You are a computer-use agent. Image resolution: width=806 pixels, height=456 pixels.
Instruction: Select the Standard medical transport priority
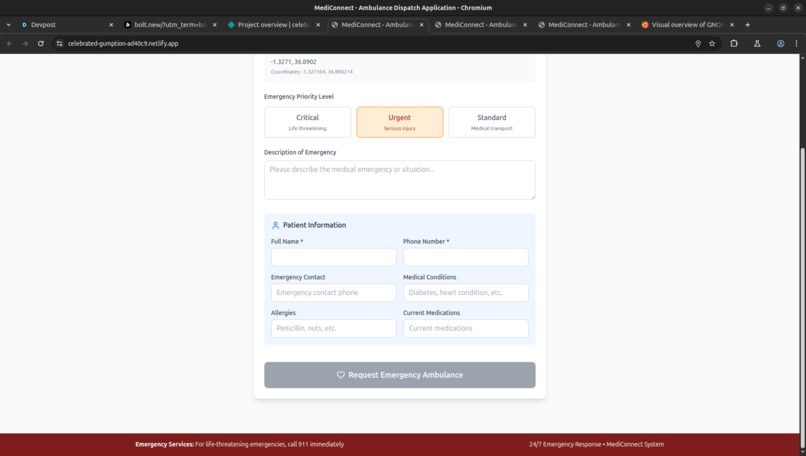[x=492, y=122]
